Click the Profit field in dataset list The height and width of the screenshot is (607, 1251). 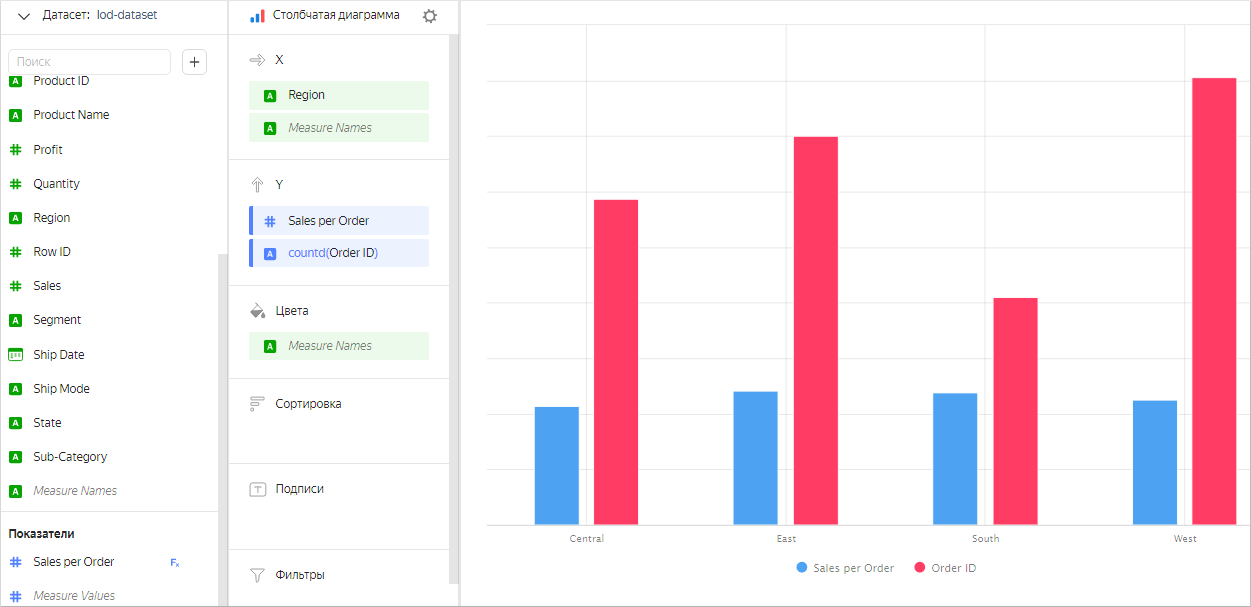[48, 150]
